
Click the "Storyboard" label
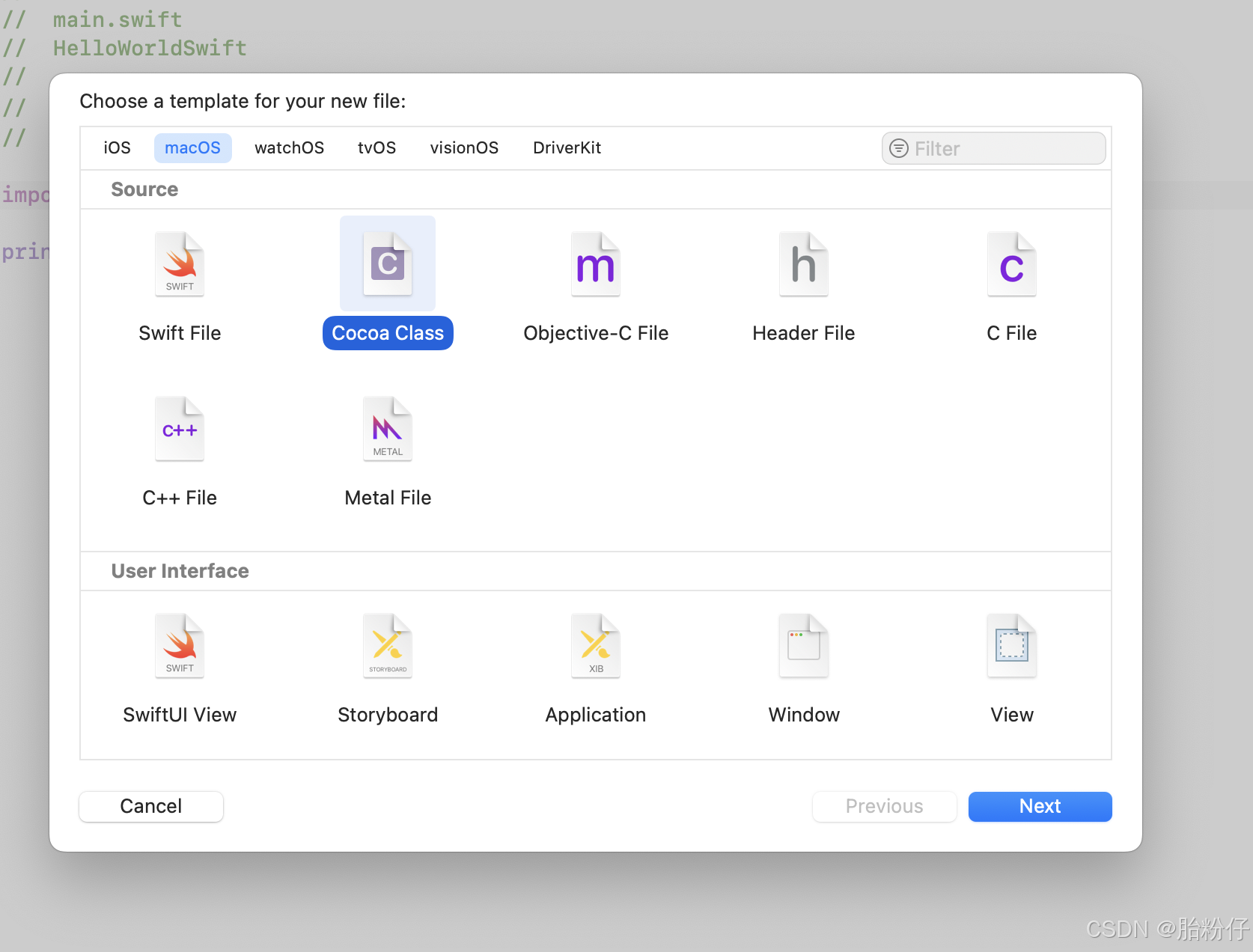pyautogui.click(x=388, y=715)
